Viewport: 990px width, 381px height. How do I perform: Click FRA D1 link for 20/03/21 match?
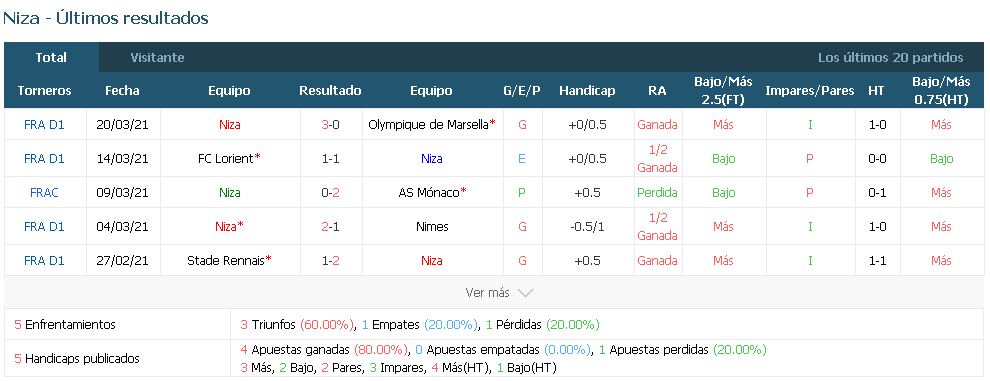[44, 124]
